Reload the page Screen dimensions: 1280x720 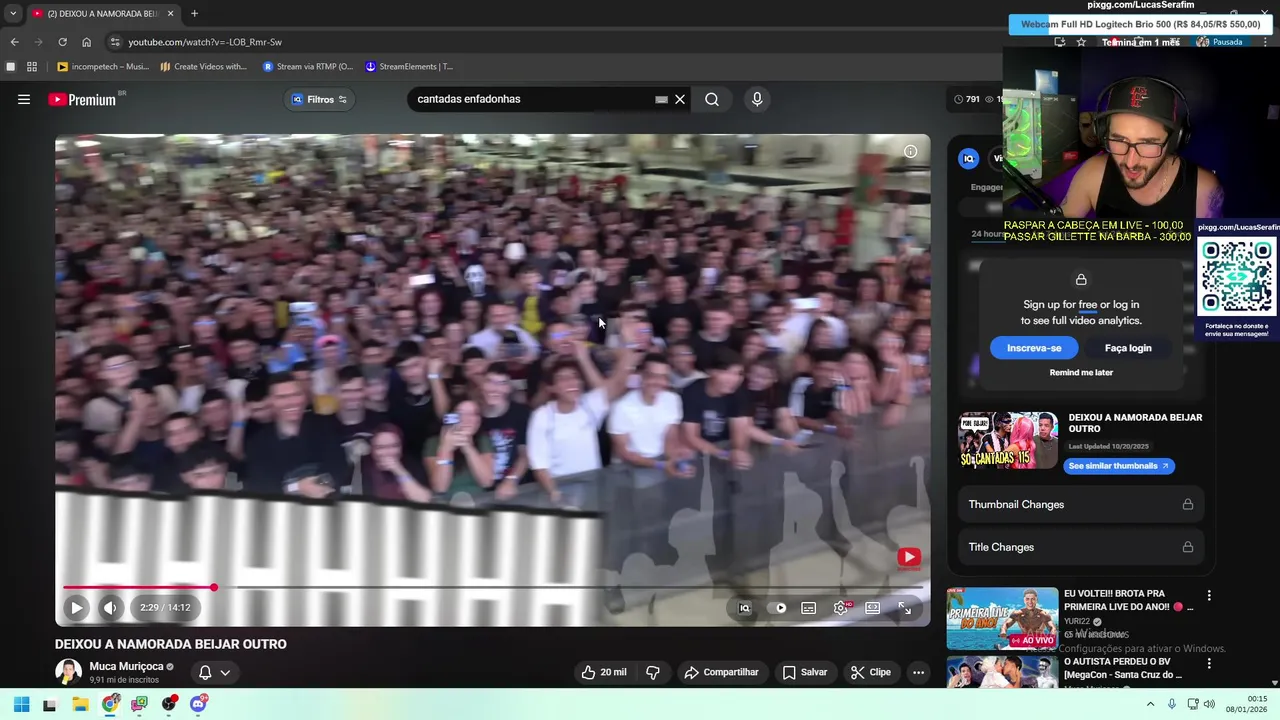[x=62, y=42]
